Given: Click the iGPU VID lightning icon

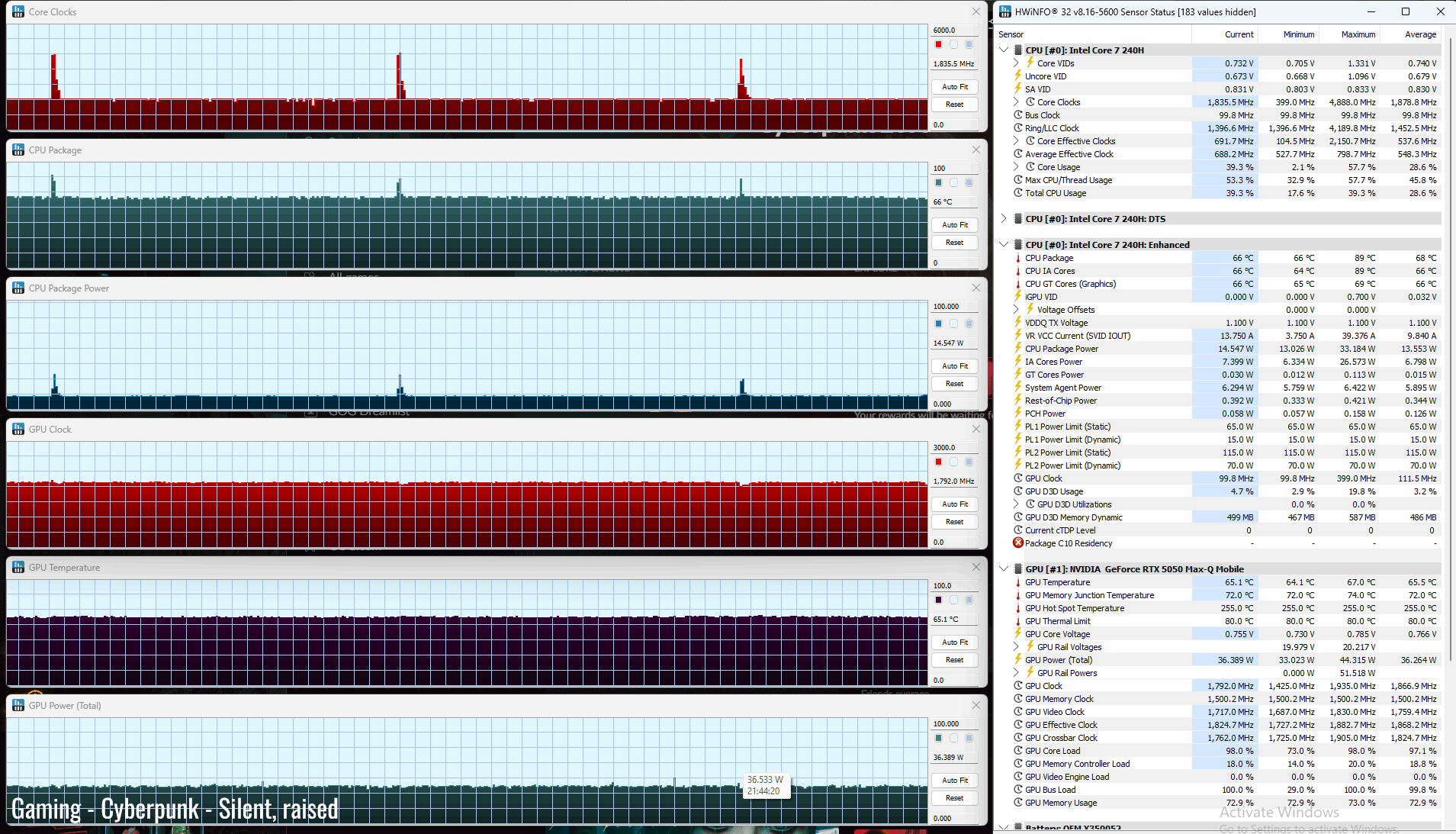Looking at the screenshot, I should [1017, 297].
